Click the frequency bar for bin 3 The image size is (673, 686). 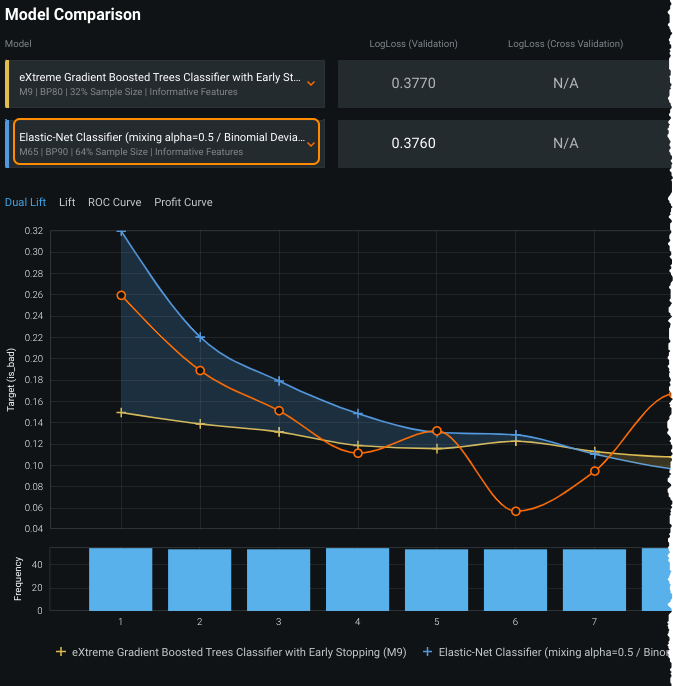pos(278,579)
